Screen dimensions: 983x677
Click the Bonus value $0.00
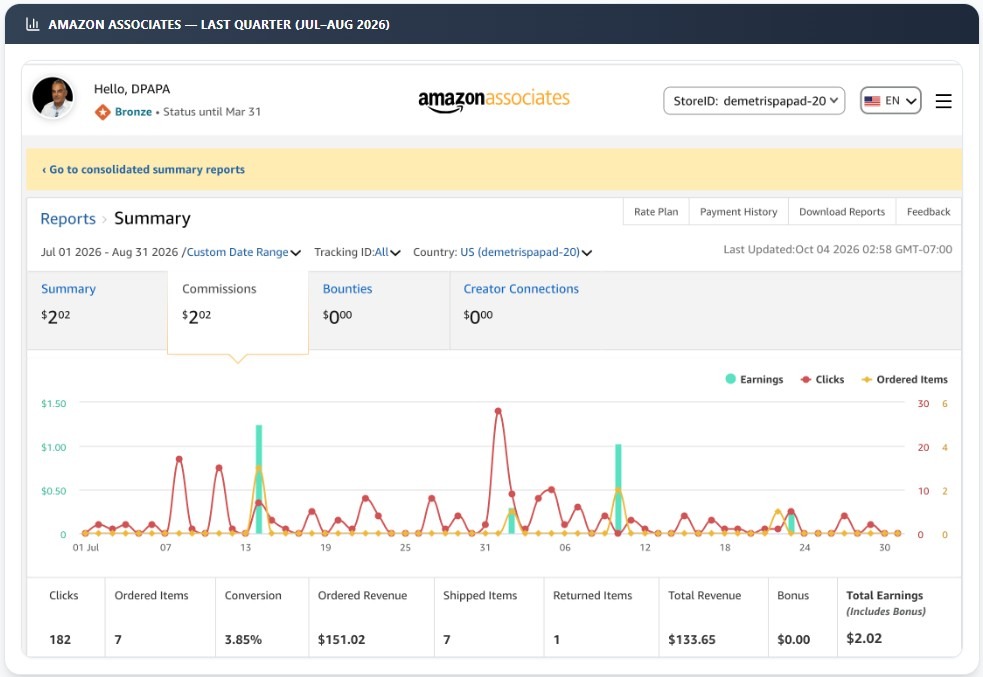(794, 639)
